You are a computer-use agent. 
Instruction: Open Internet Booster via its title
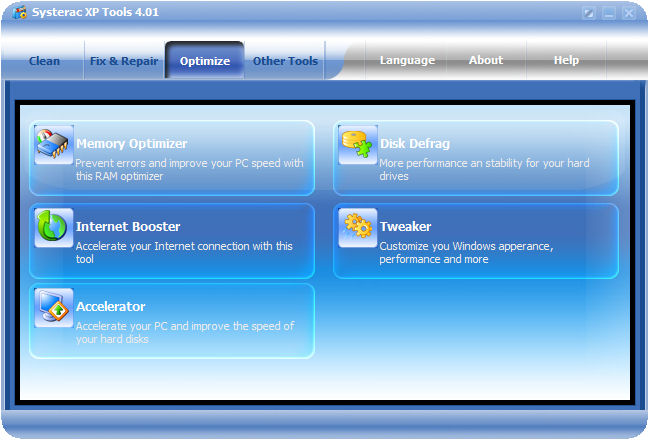[x=128, y=226]
